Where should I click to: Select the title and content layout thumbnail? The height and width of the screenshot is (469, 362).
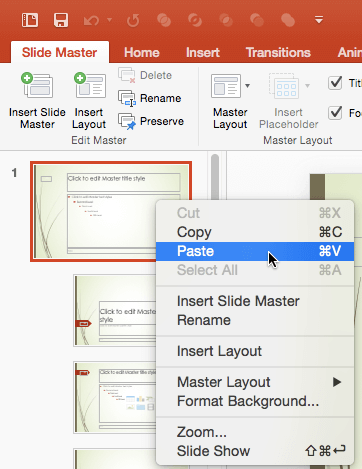(115, 397)
